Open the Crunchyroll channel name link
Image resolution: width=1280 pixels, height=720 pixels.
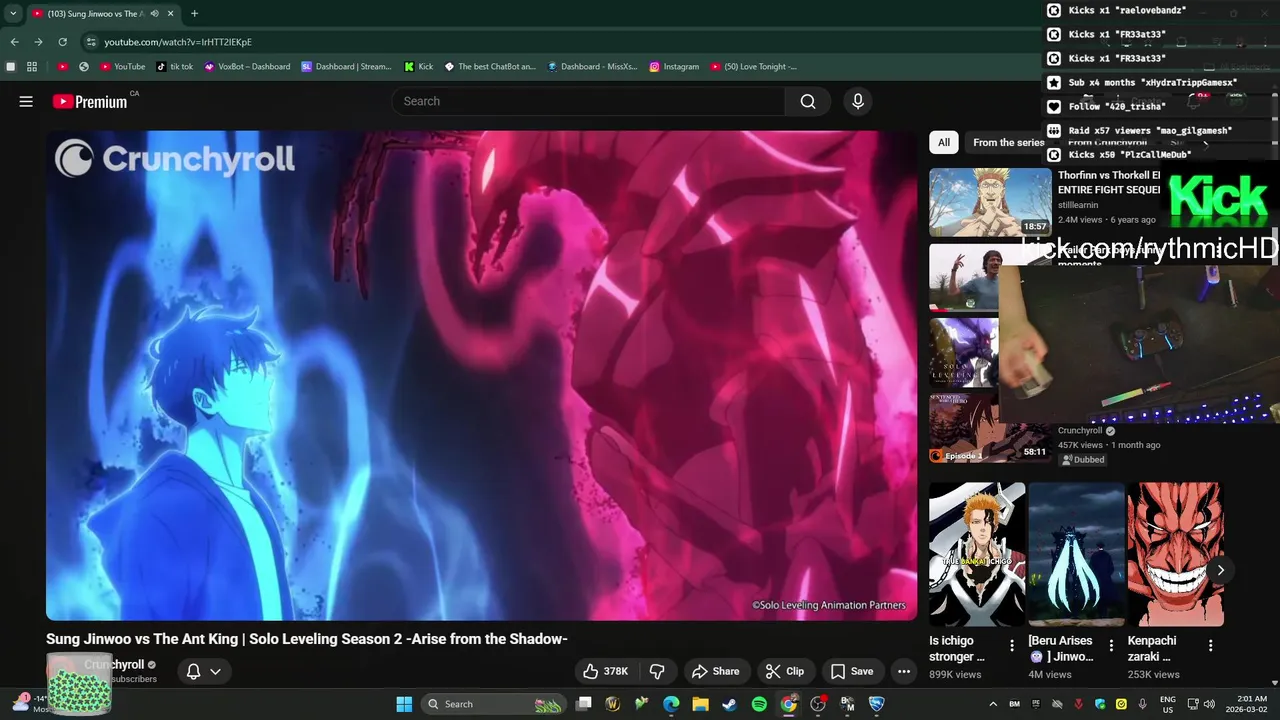pyautogui.click(x=114, y=664)
